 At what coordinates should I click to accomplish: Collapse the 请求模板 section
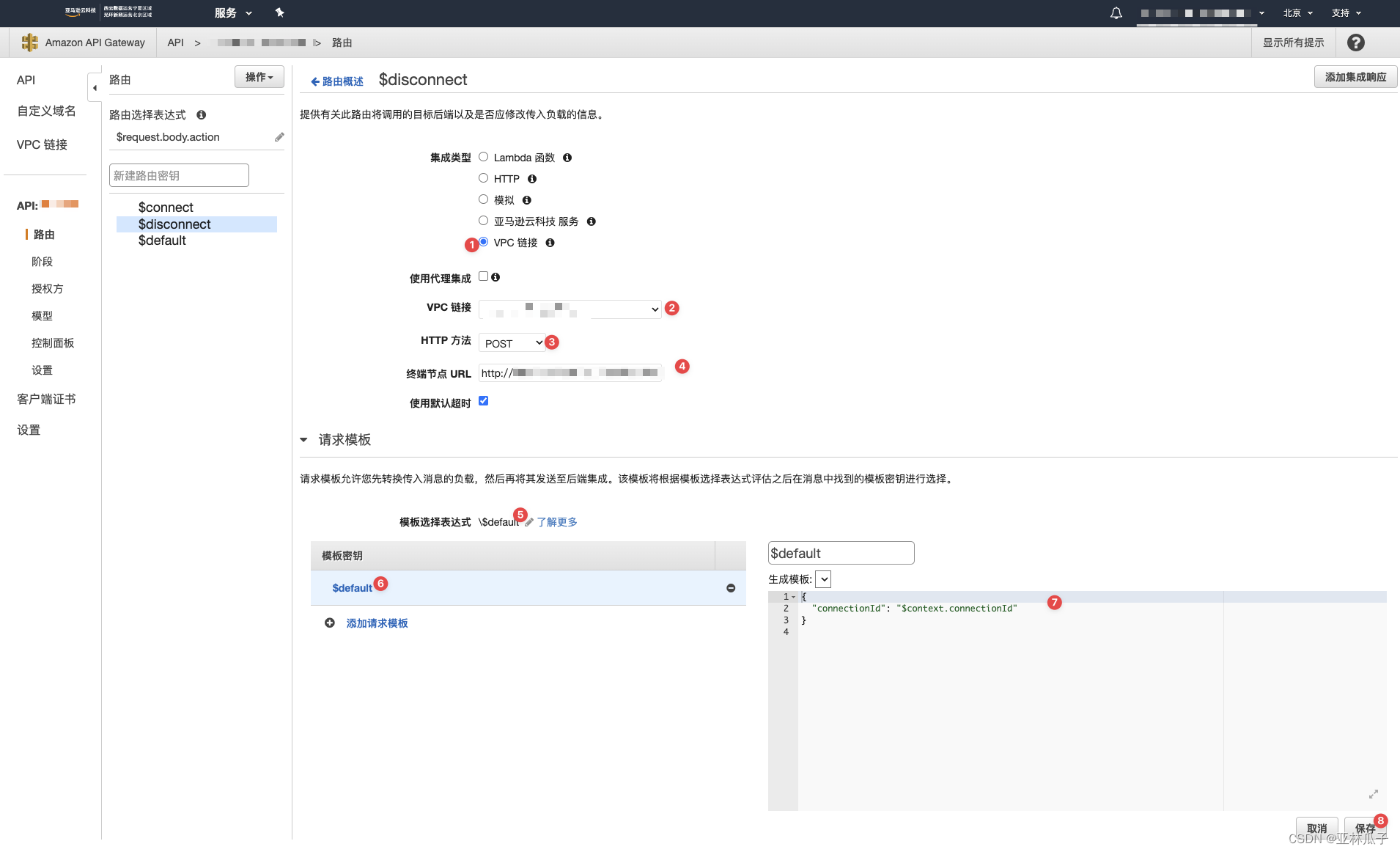(x=304, y=440)
